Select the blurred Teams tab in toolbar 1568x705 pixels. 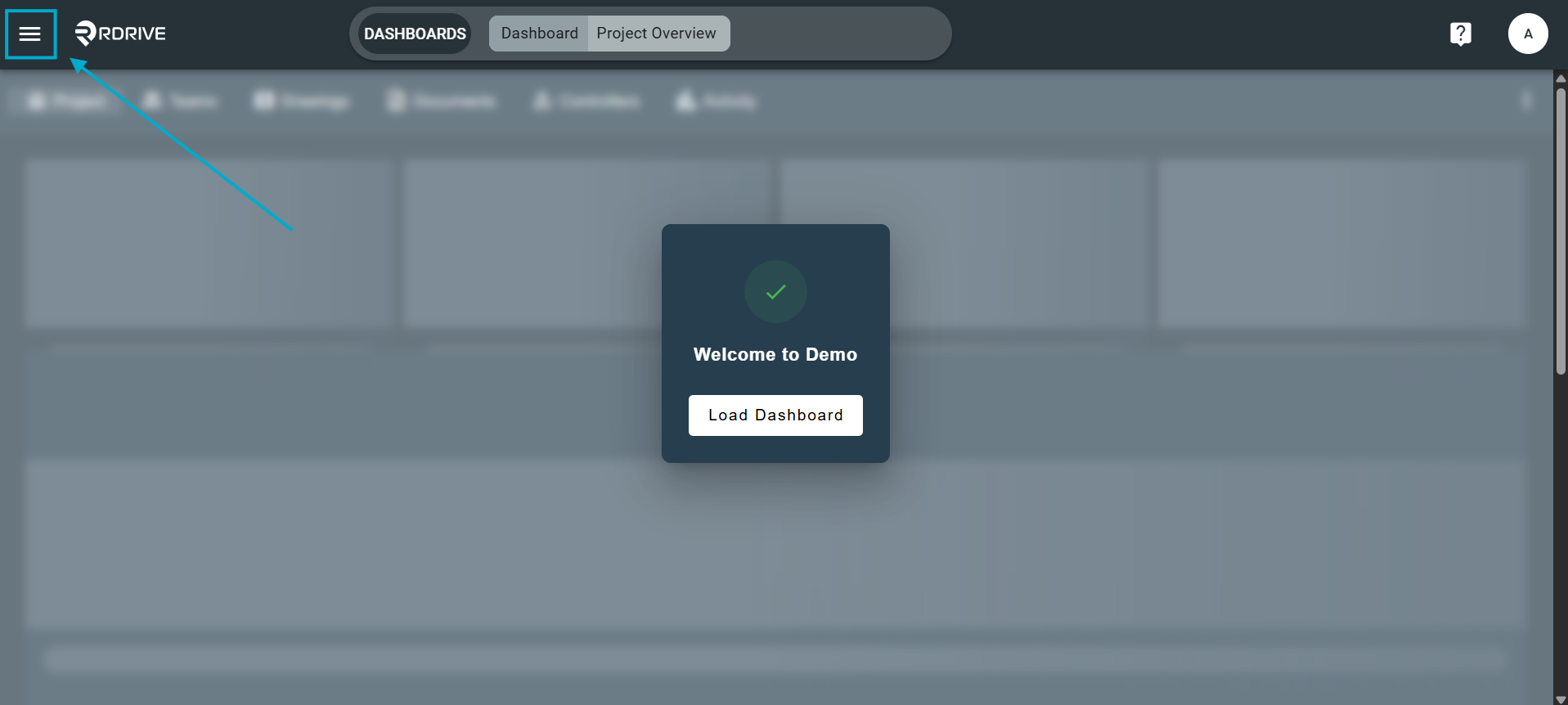(x=180, y=101)
